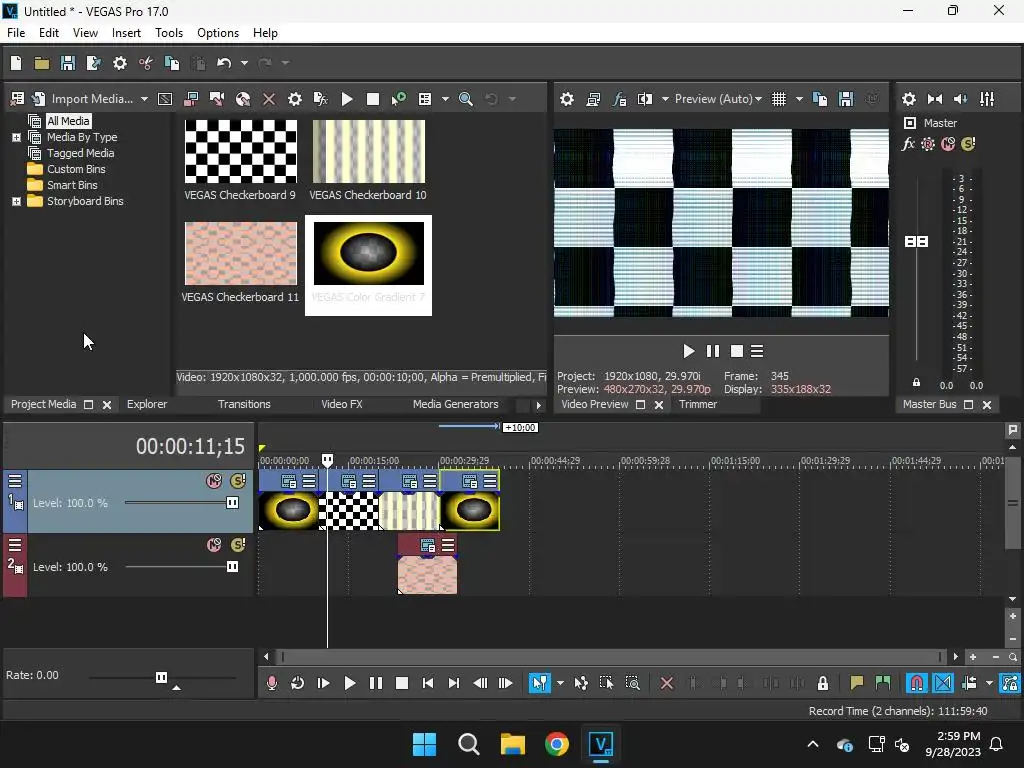Toggle the Split Screen View icon

pyautogui.click(x=645, y=99)
